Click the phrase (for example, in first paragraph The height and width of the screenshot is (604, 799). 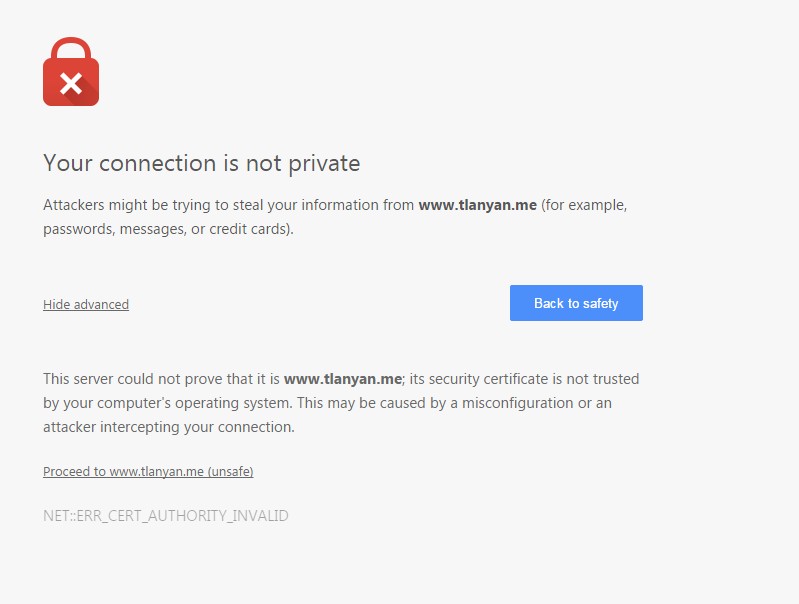pyautogui.click(x=585, y=205)
